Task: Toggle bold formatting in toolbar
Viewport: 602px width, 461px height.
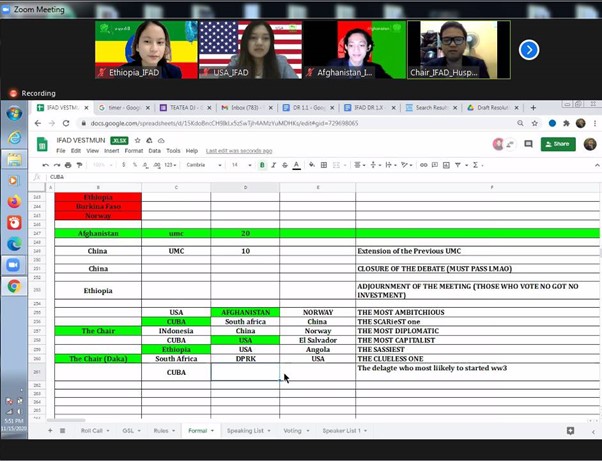Action: (262, 165)
